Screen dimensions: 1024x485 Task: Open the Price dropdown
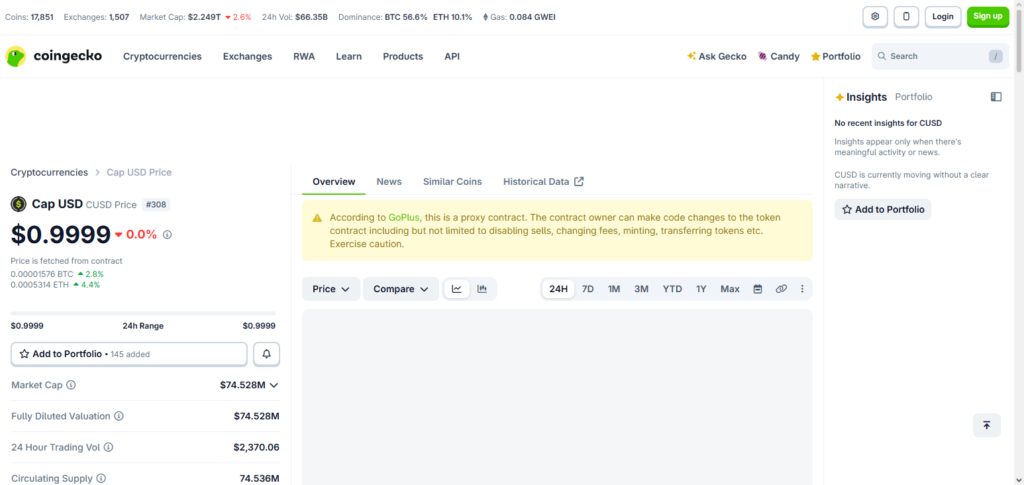tap(331, 289)
